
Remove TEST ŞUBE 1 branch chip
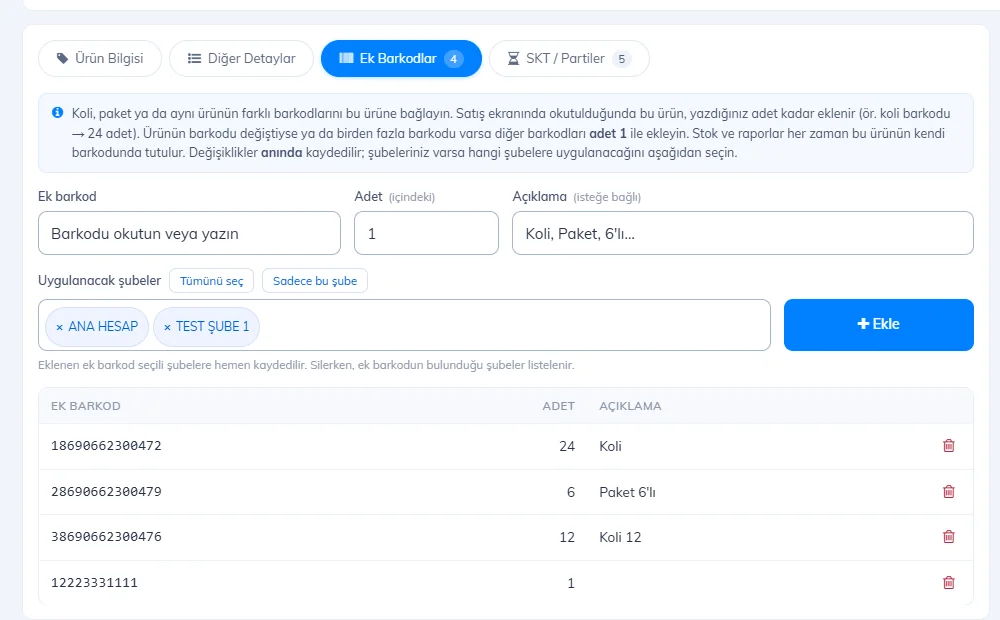(x=167, y=327)
